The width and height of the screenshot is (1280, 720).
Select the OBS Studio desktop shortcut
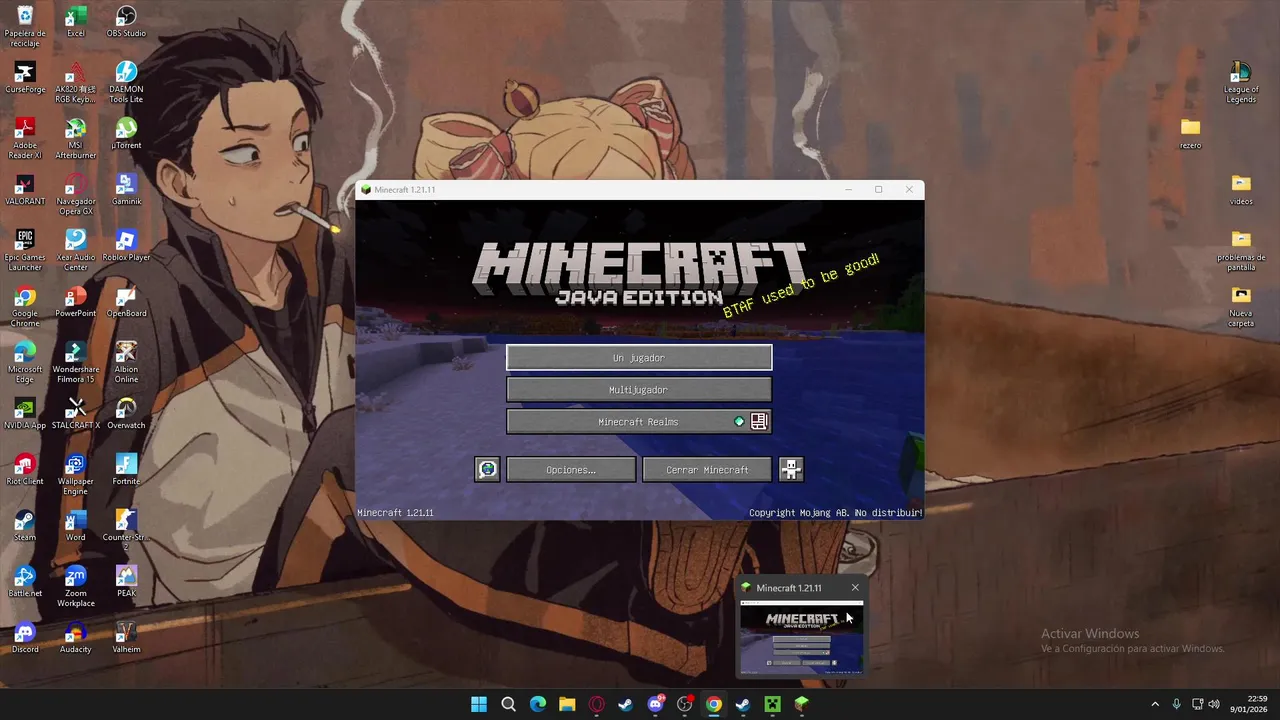point(126,23)
